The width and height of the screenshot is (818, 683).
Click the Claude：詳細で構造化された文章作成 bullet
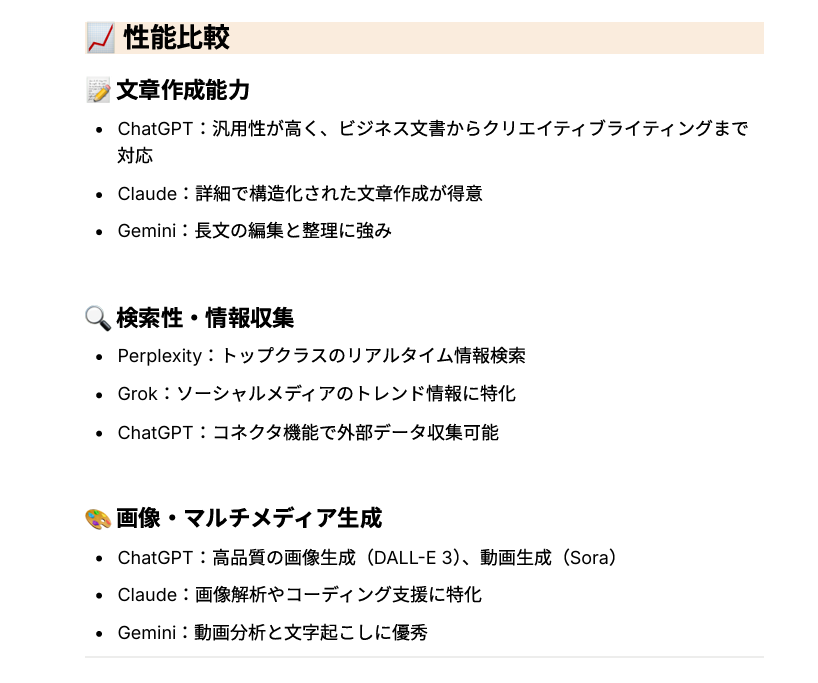[x=300, y=193]
